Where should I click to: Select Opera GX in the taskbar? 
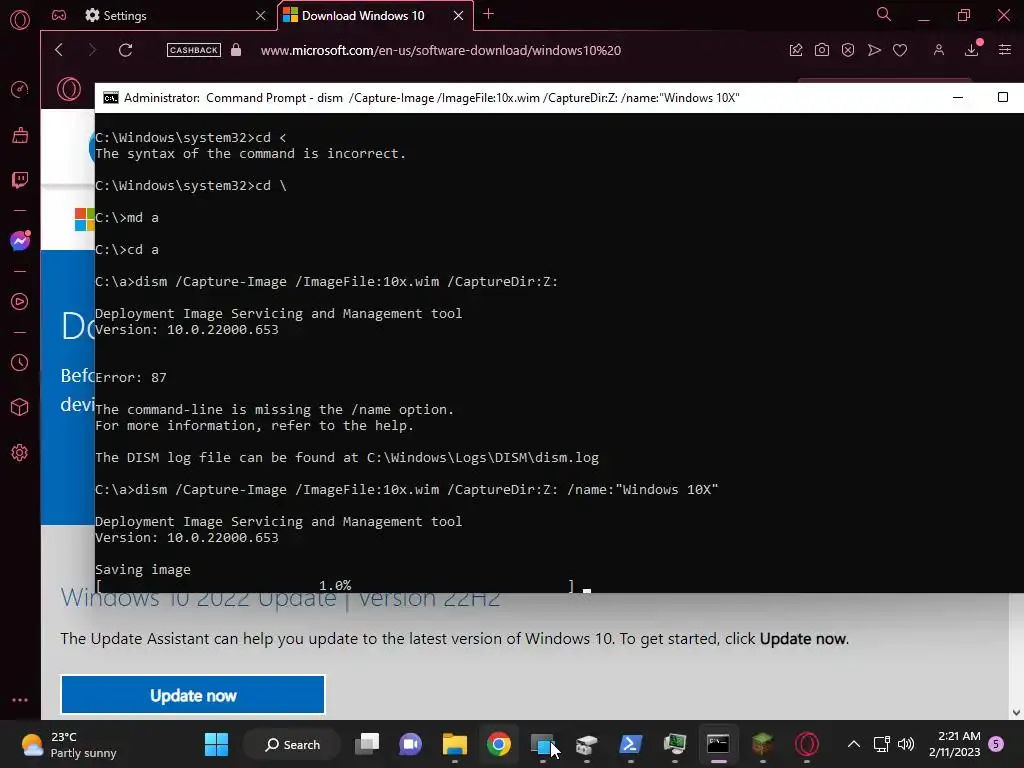(807, 744)
